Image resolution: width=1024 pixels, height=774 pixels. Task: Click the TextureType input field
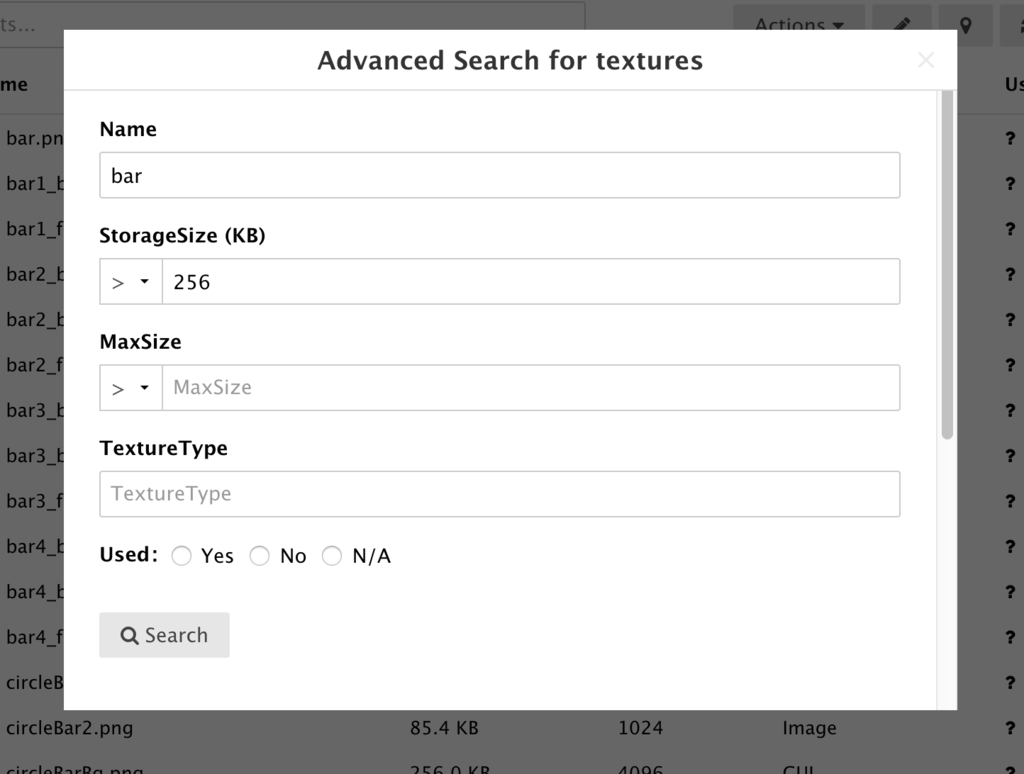500,494
